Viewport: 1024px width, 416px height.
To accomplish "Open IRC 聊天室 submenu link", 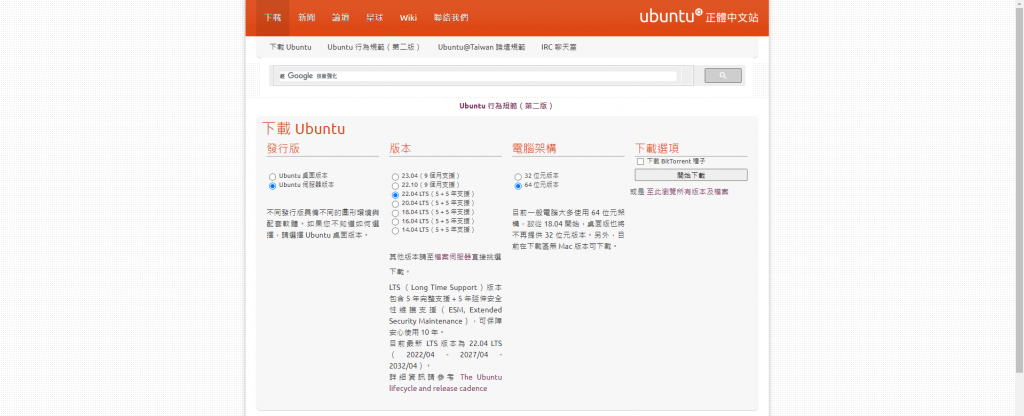I will click(x=558, y=47).
